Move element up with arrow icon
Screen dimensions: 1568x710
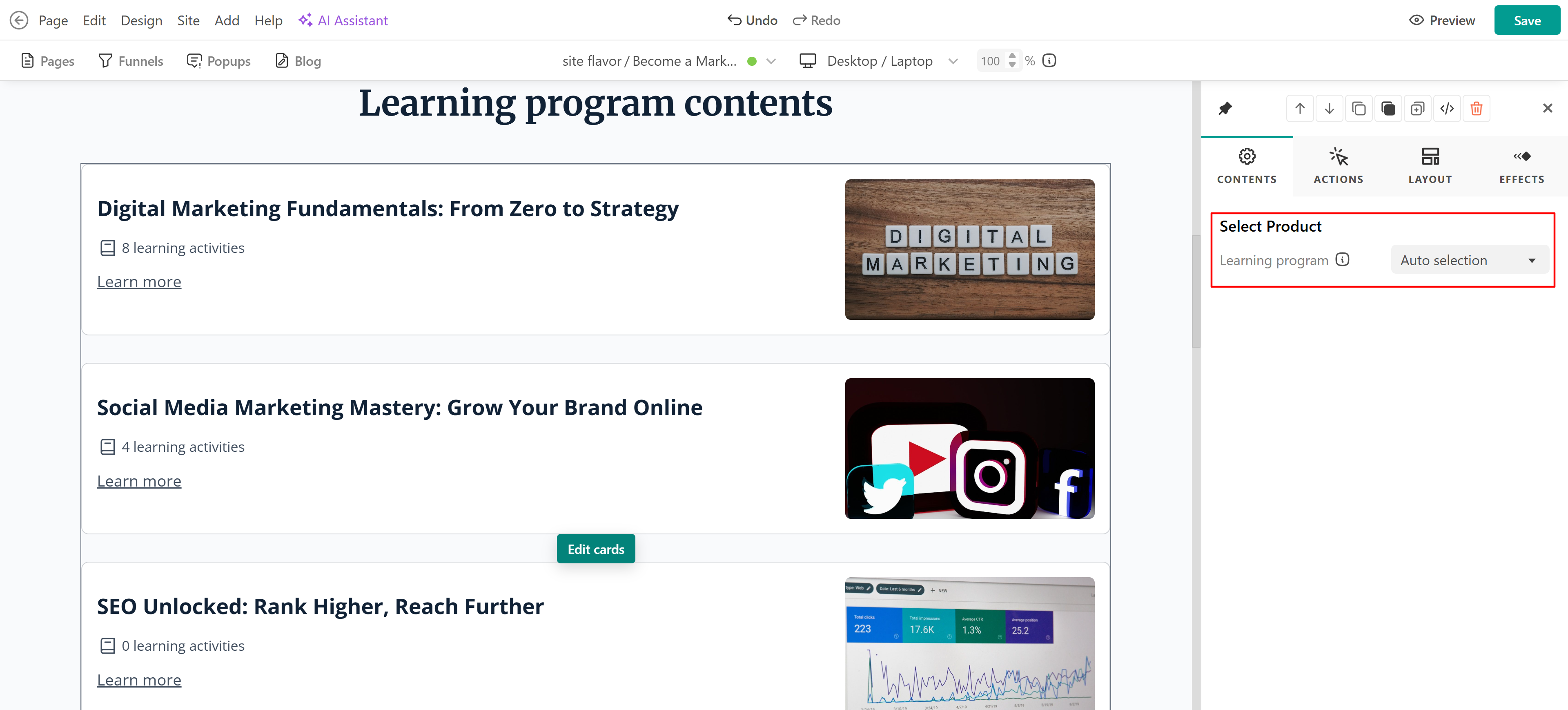click(x=1300, y=108)
